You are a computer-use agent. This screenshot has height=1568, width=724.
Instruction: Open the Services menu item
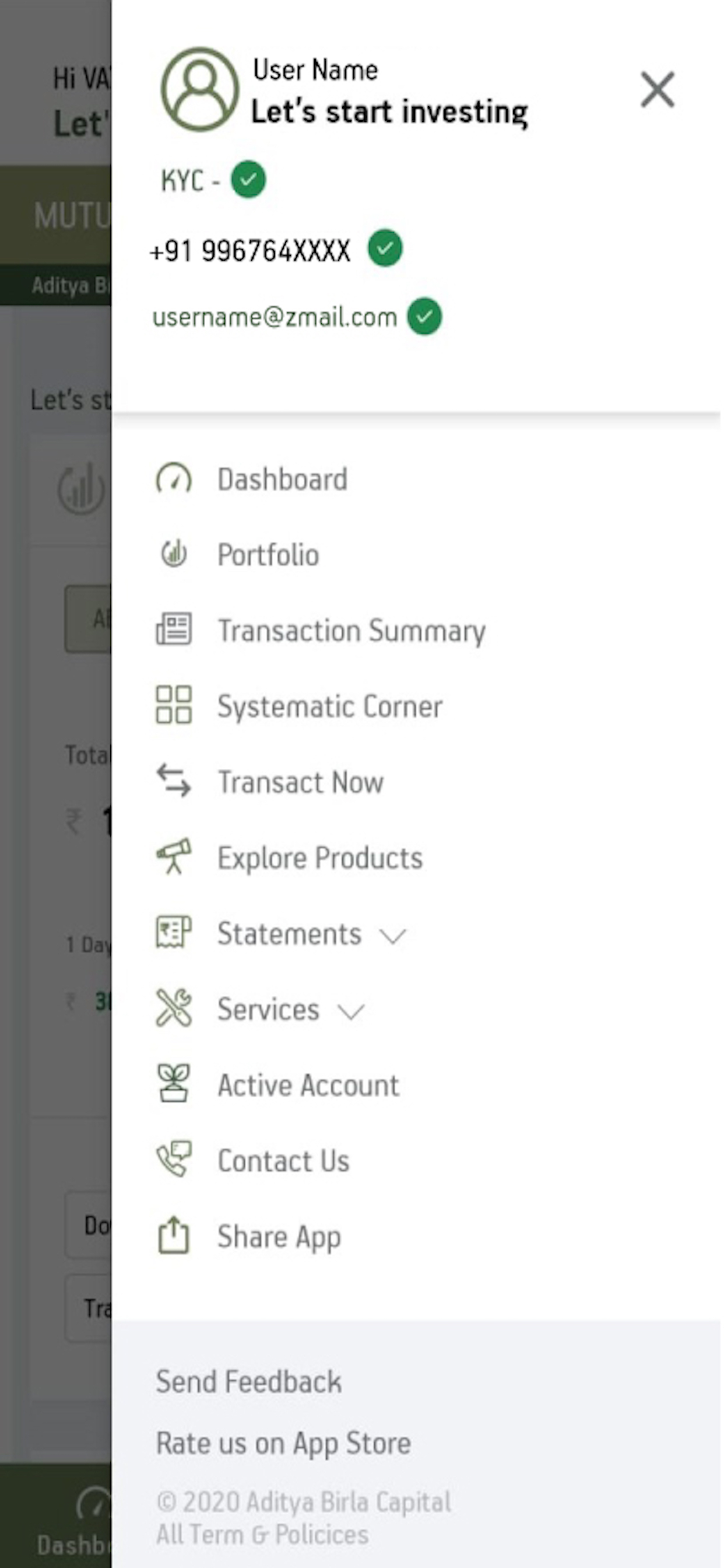[x=268, y=1010]
